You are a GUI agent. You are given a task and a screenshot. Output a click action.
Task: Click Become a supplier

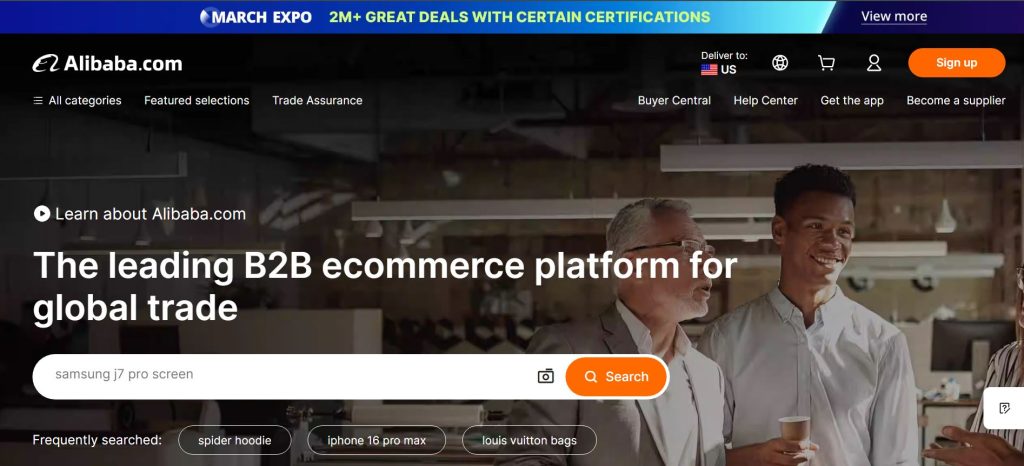pyautogui.click(x=956, y=101)
